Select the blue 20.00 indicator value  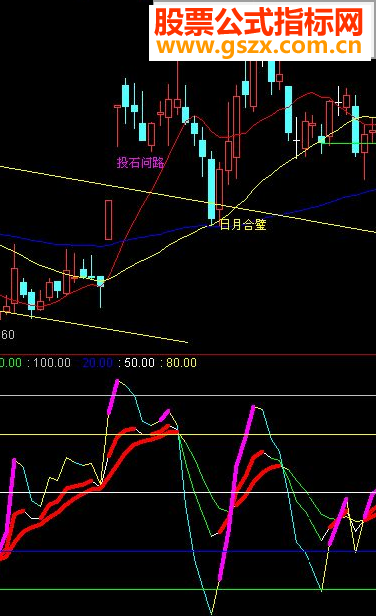97,362
